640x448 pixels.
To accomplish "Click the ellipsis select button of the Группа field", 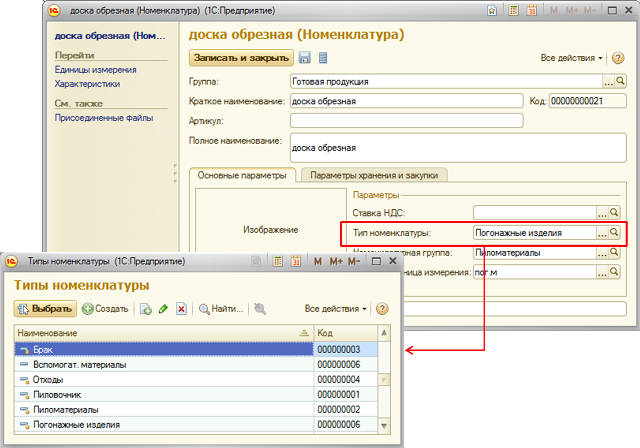I will tap(609, 81).
